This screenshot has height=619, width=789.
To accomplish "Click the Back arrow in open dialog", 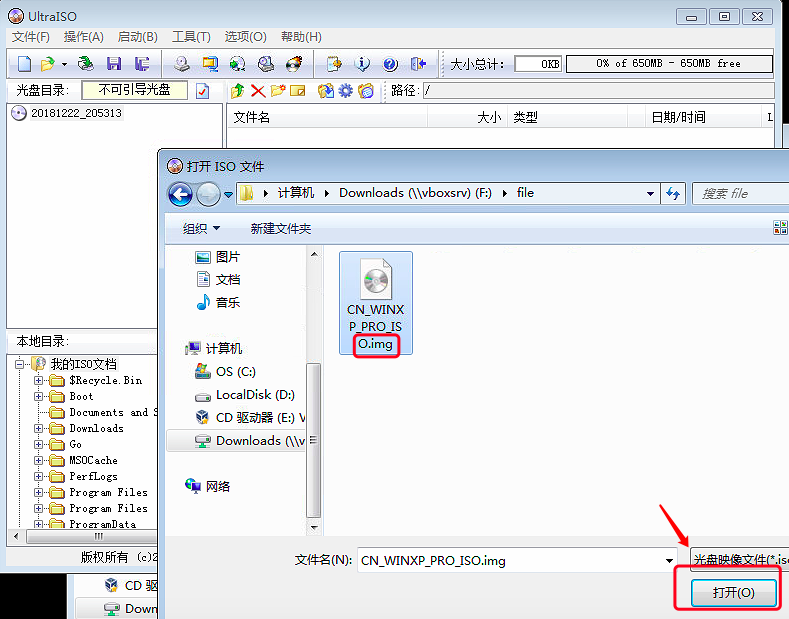I will point(180,194).
